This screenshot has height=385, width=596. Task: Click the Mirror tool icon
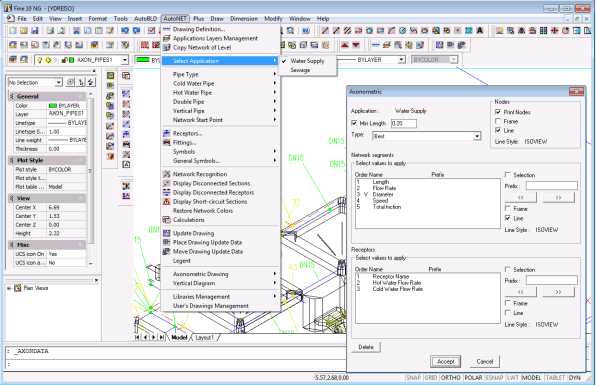pos(522,31)
